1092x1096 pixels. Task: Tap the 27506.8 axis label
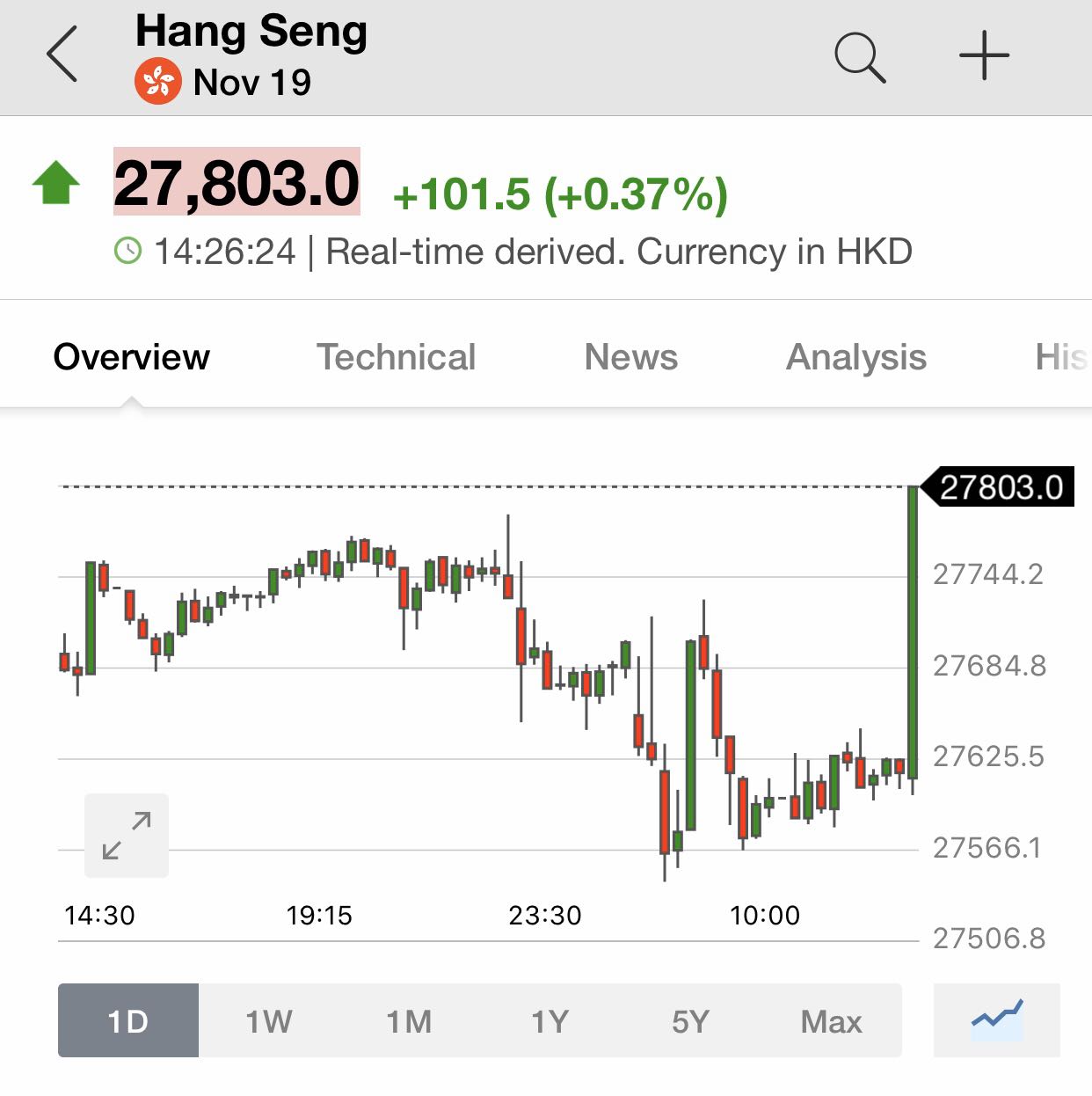point(989,939)
